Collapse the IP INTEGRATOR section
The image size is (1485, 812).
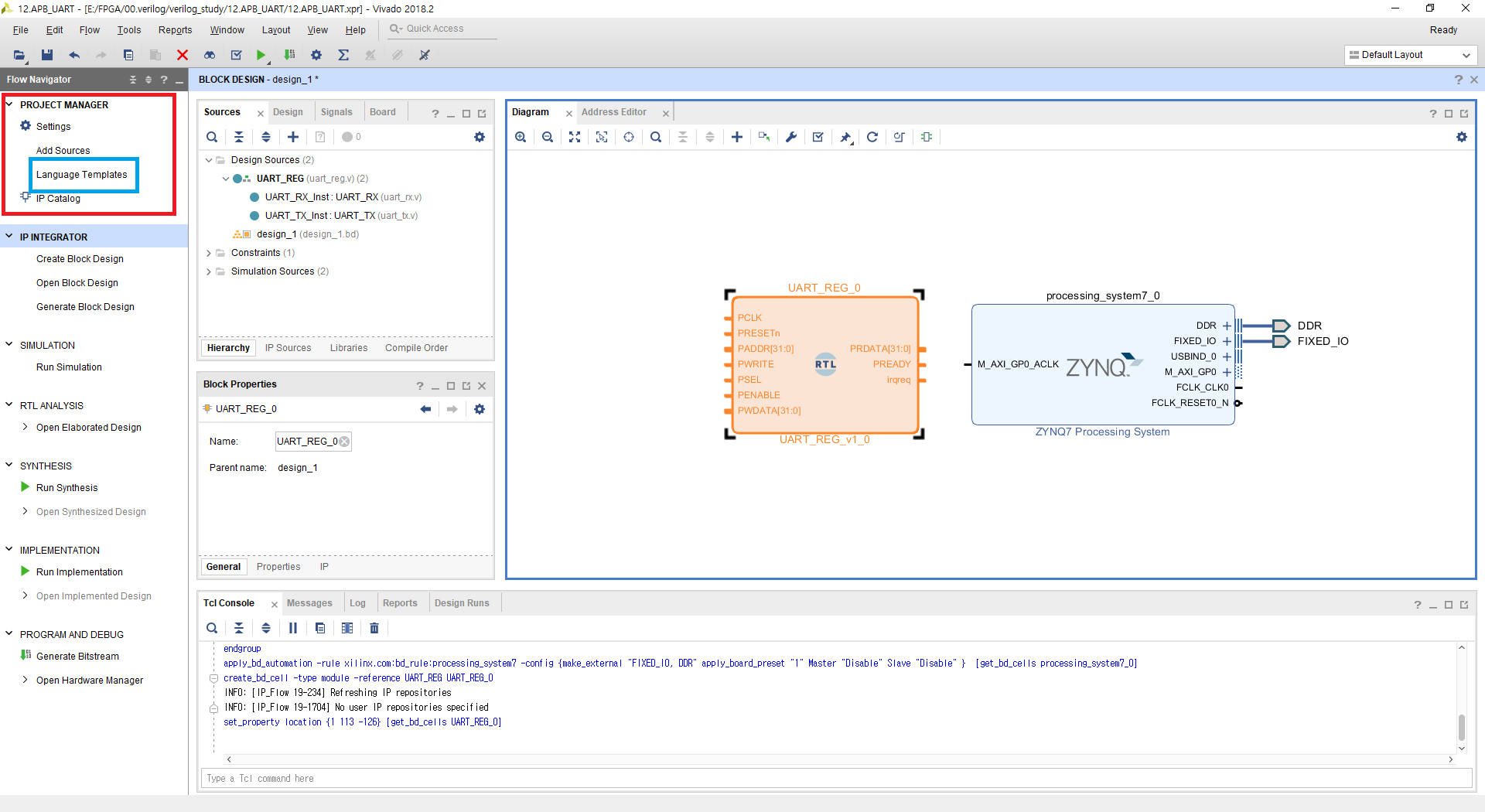(x=9, y=237)
